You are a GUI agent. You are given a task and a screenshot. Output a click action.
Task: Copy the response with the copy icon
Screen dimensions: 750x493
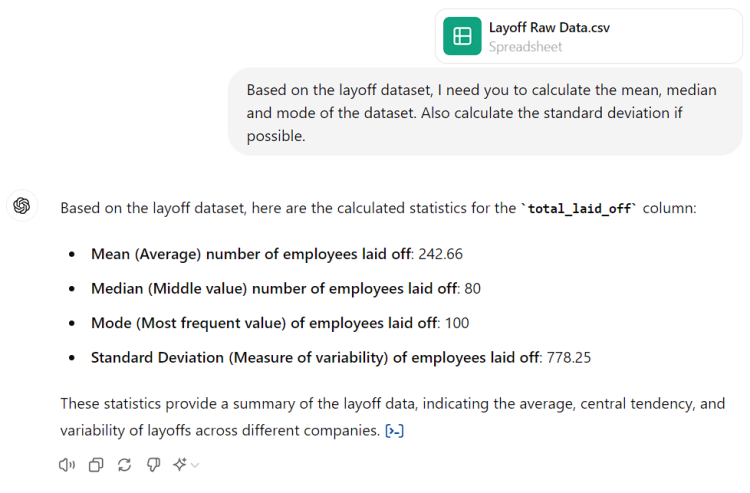[x=96, y=465]
